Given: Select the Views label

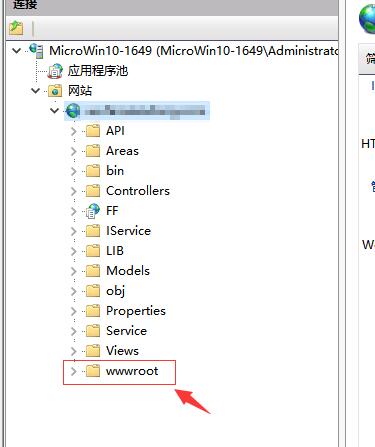Looking at the screenshot, I should click(x=122, y=351).
